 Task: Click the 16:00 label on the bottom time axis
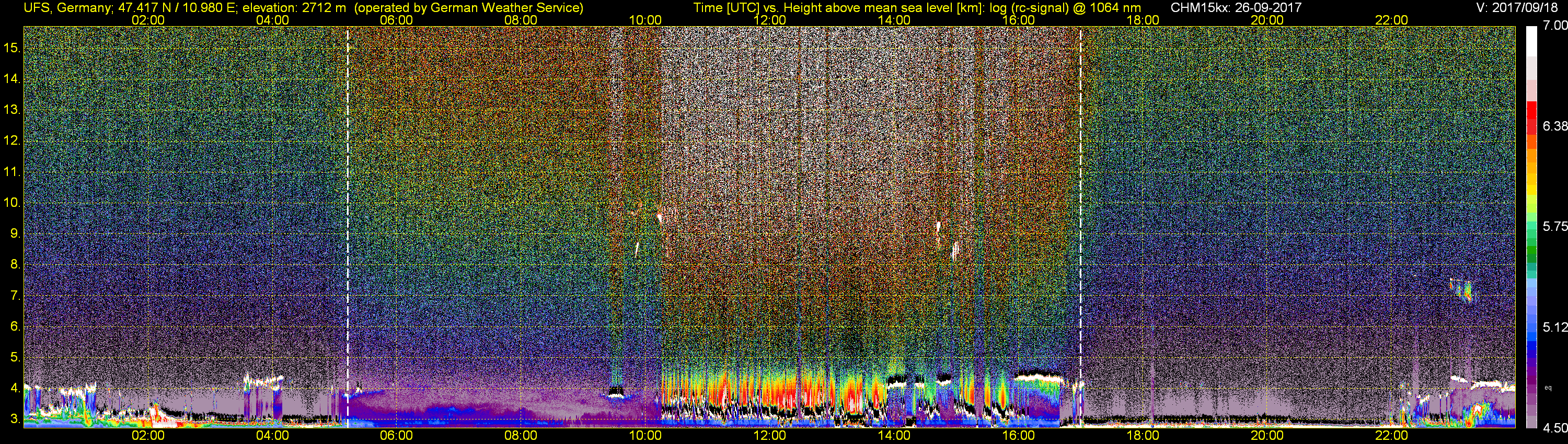(1018, 436)
